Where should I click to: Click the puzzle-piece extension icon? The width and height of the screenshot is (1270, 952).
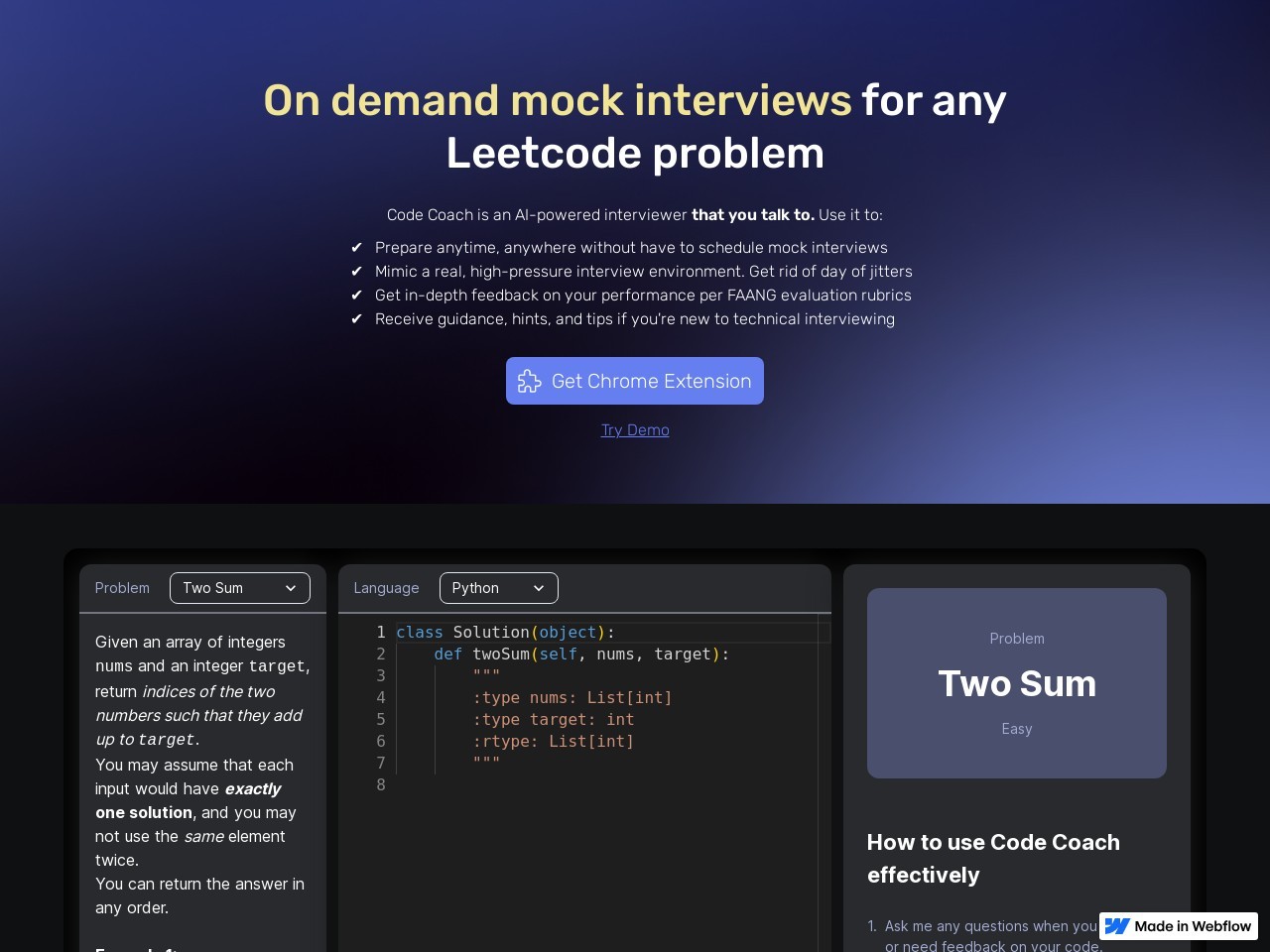[530, 382]
